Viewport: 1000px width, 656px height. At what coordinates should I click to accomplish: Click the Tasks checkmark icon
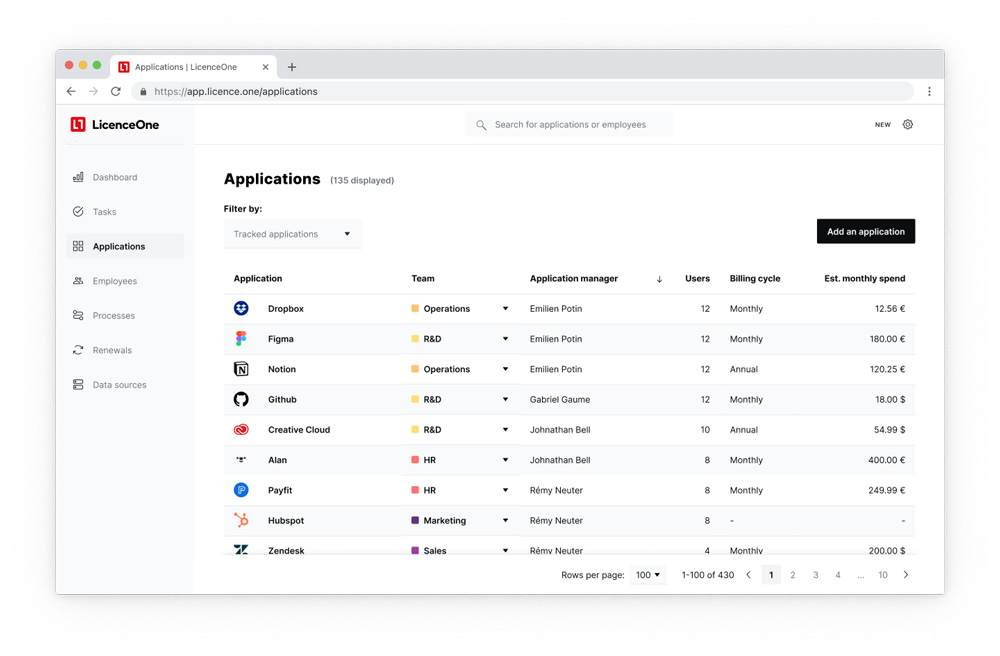(x=78, y=212)
